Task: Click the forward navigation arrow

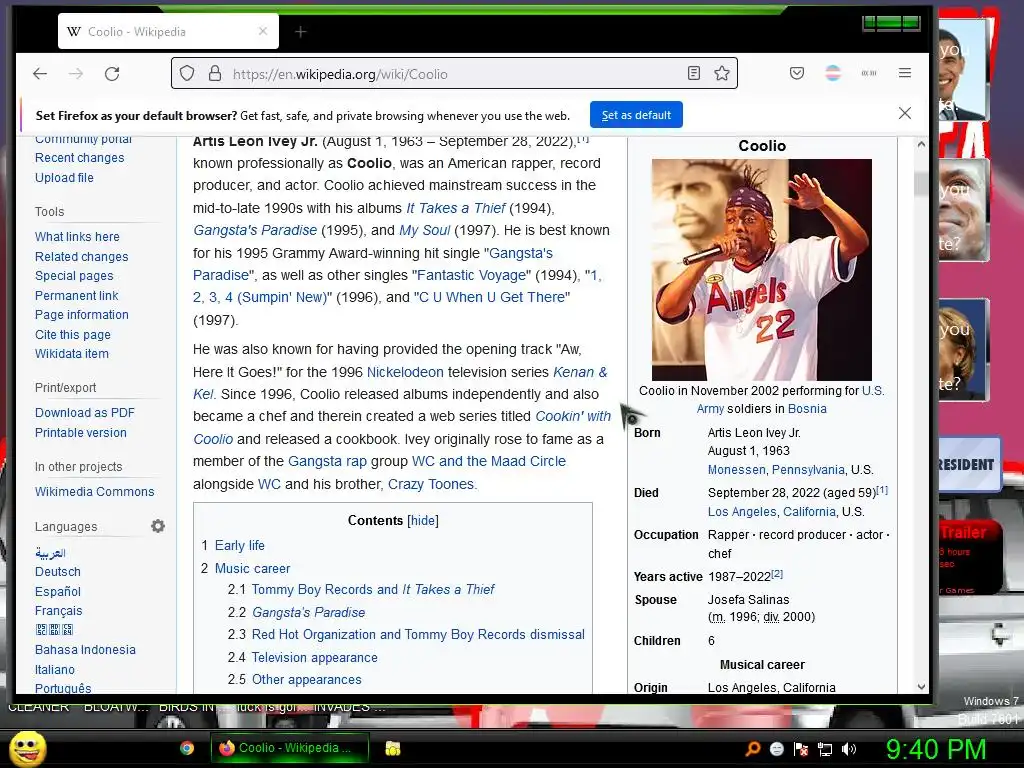Action: (x=76, y=74)
